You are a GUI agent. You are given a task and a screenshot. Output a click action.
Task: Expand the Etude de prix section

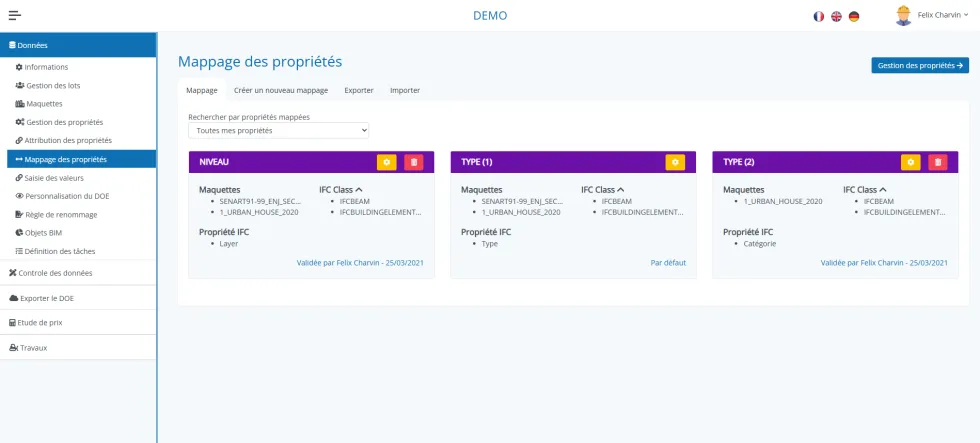78,323
